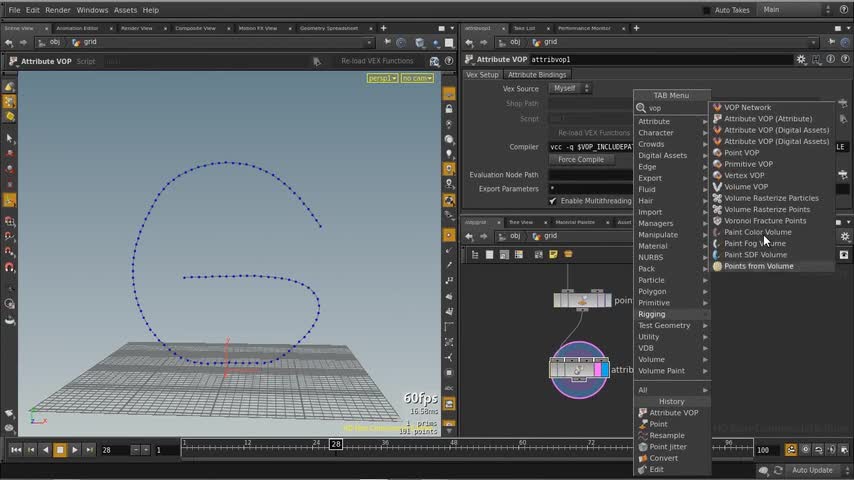Click the current frame number field

[115, 450]
